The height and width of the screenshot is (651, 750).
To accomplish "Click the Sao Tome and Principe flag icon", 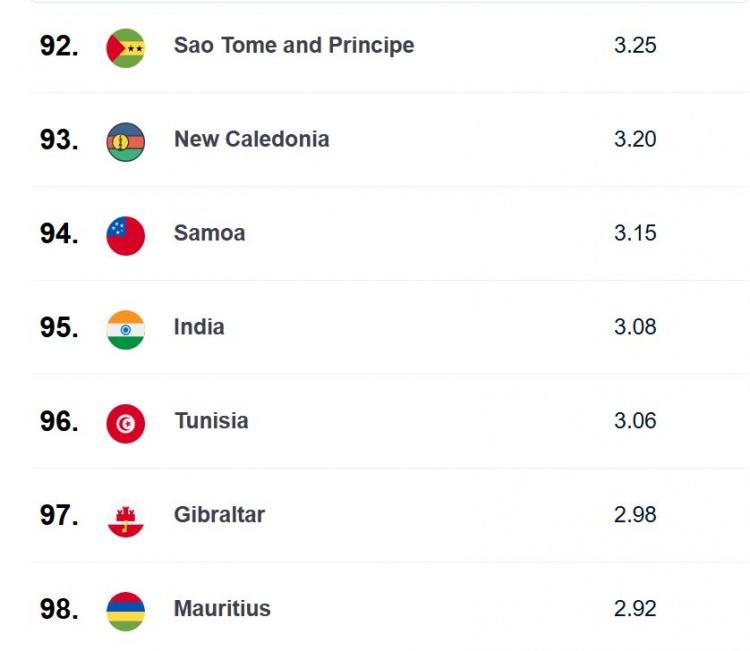I will coord(125,48).
